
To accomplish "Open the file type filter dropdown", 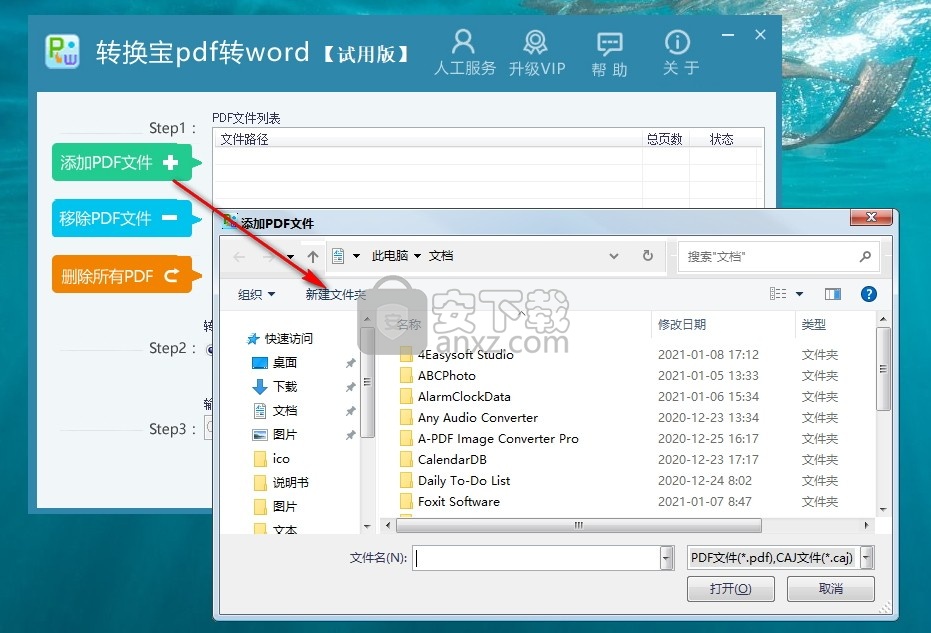I will 867,558.
